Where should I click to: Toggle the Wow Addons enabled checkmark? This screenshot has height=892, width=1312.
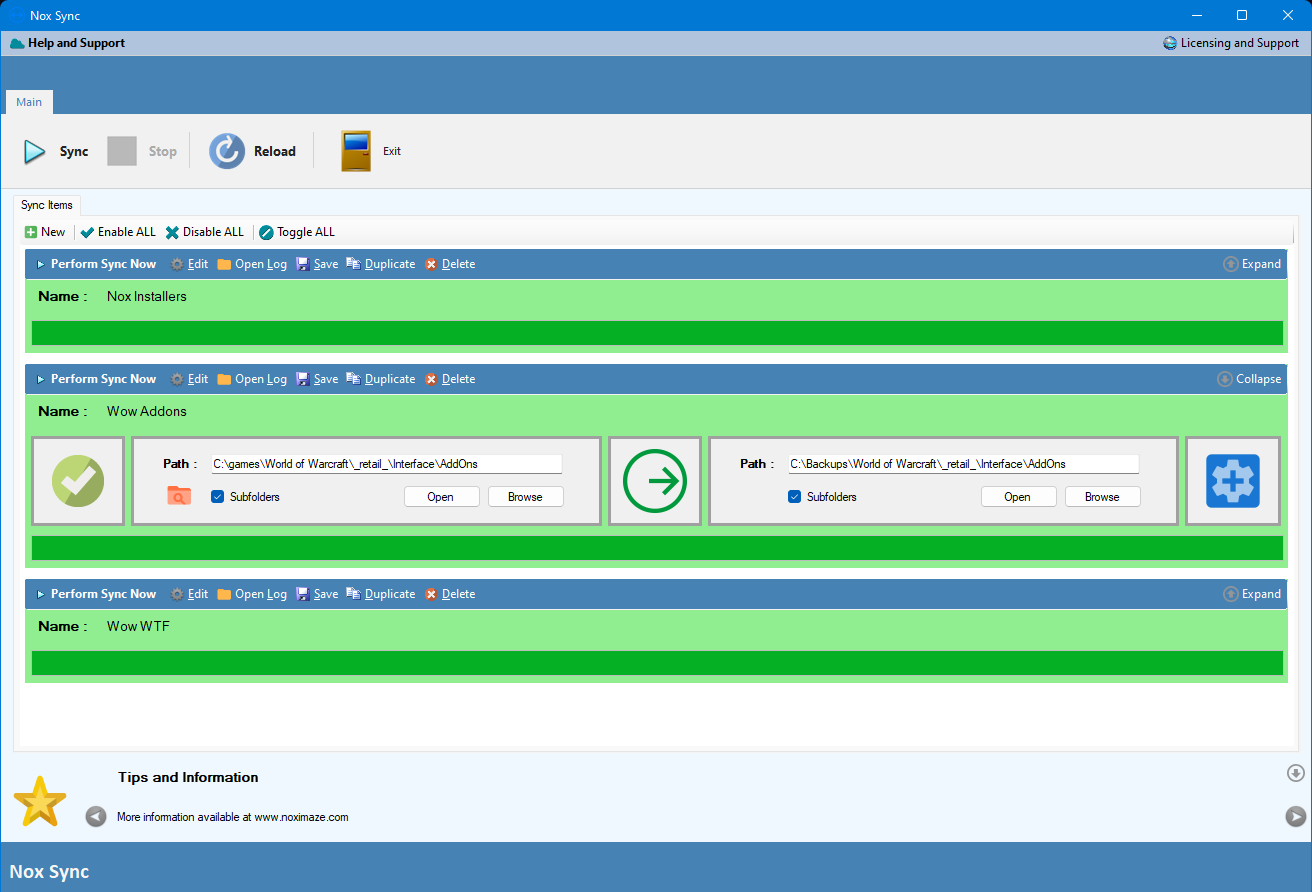tap(78, 481)
